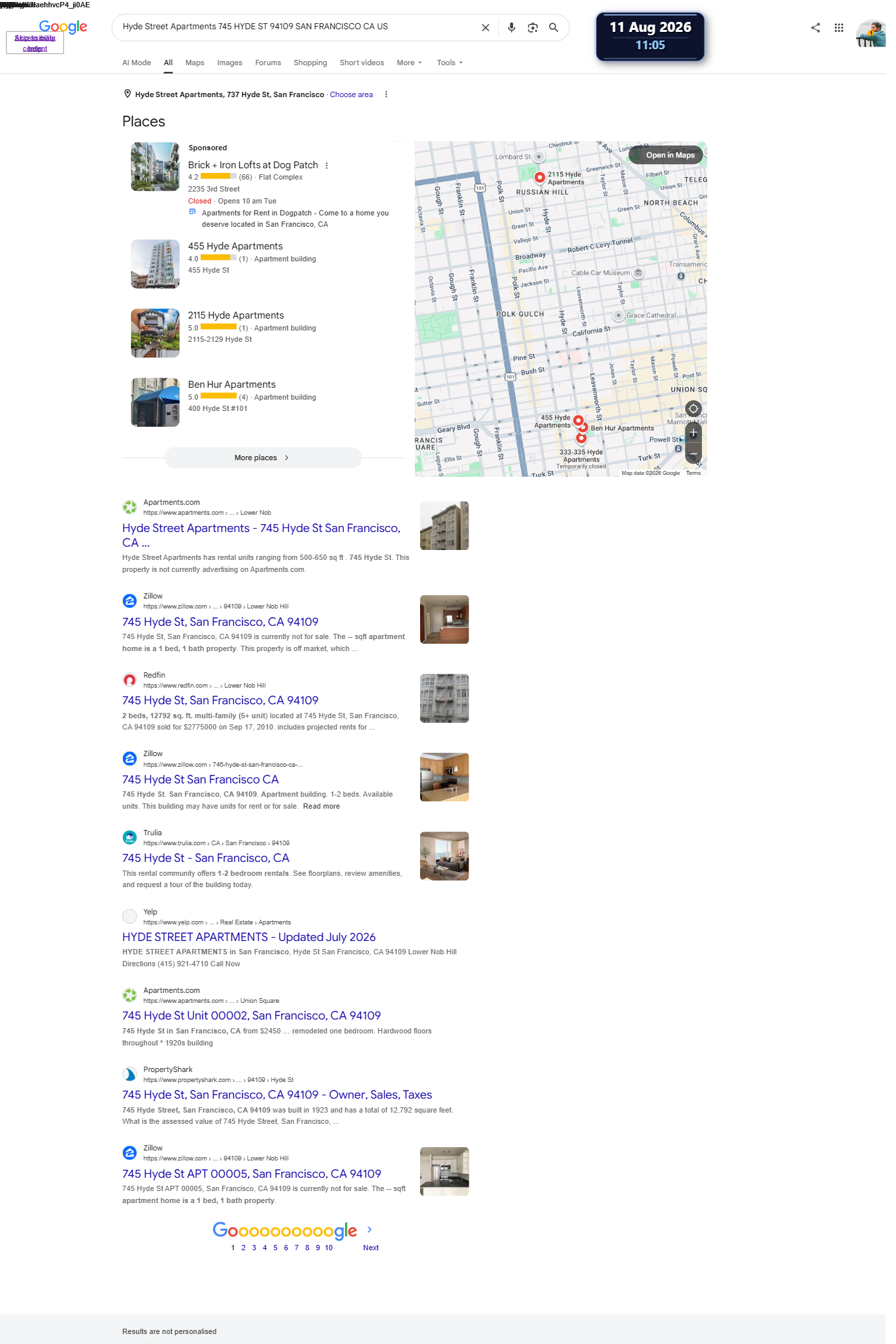Go to Google home via logo

(63, 27)
